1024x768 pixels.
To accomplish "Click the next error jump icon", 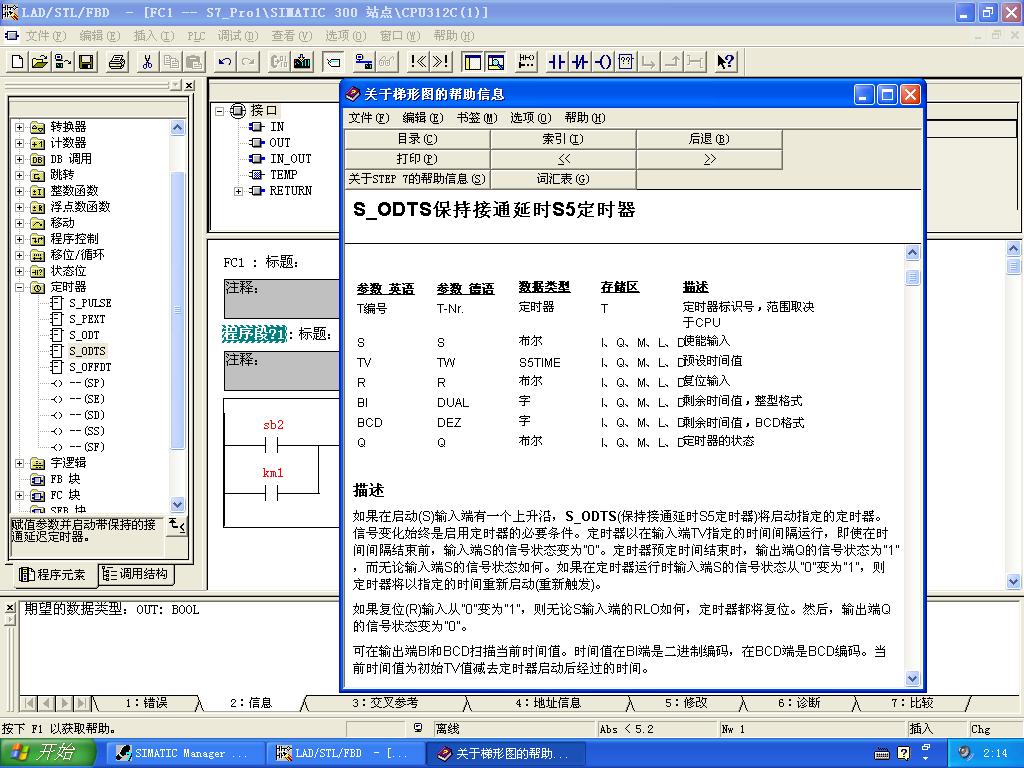I will tap(441, 62).
